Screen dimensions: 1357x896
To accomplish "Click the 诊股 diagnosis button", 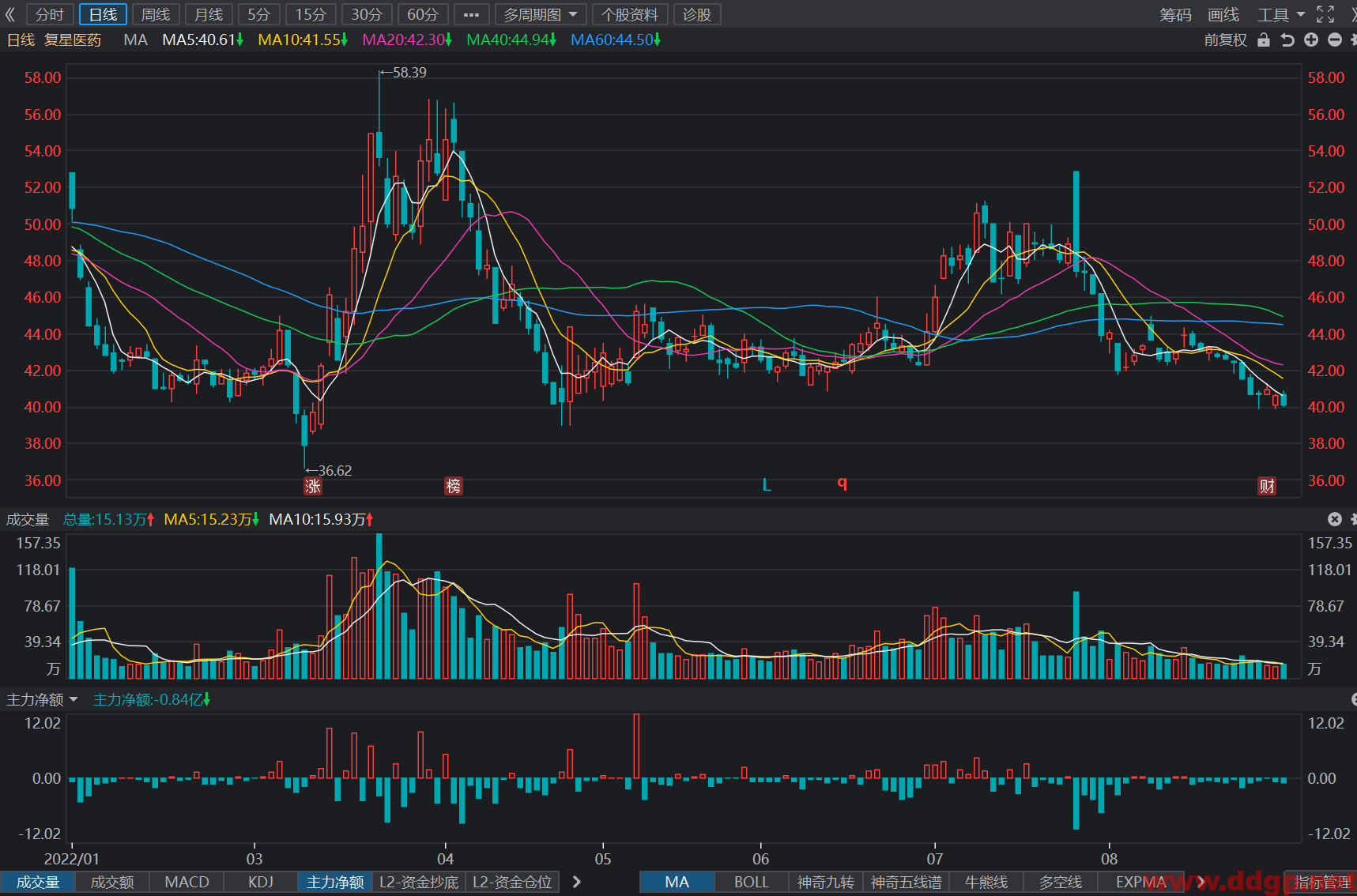I will [697, 14].
